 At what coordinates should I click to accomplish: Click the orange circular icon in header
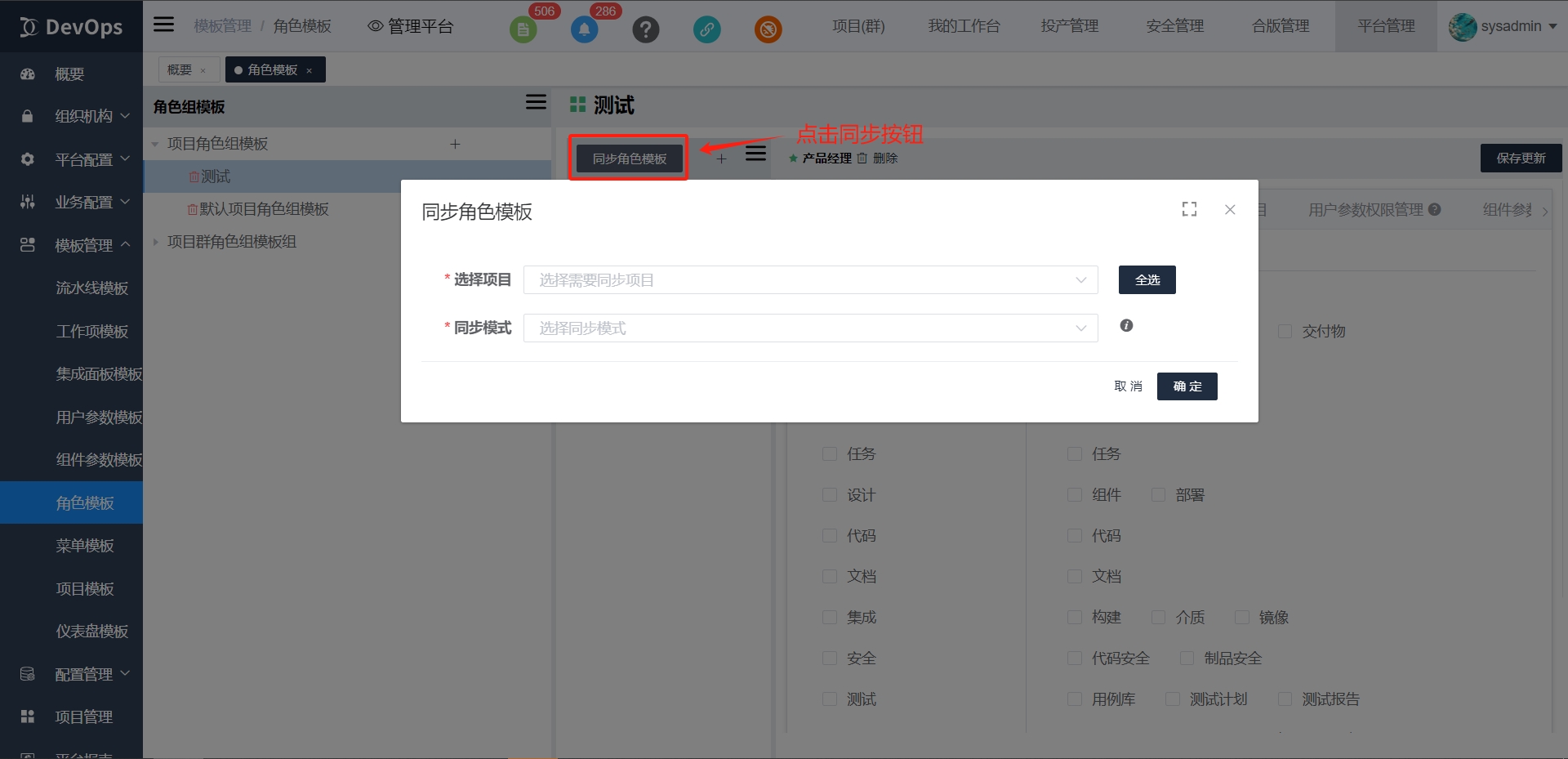tap(768, 30)
